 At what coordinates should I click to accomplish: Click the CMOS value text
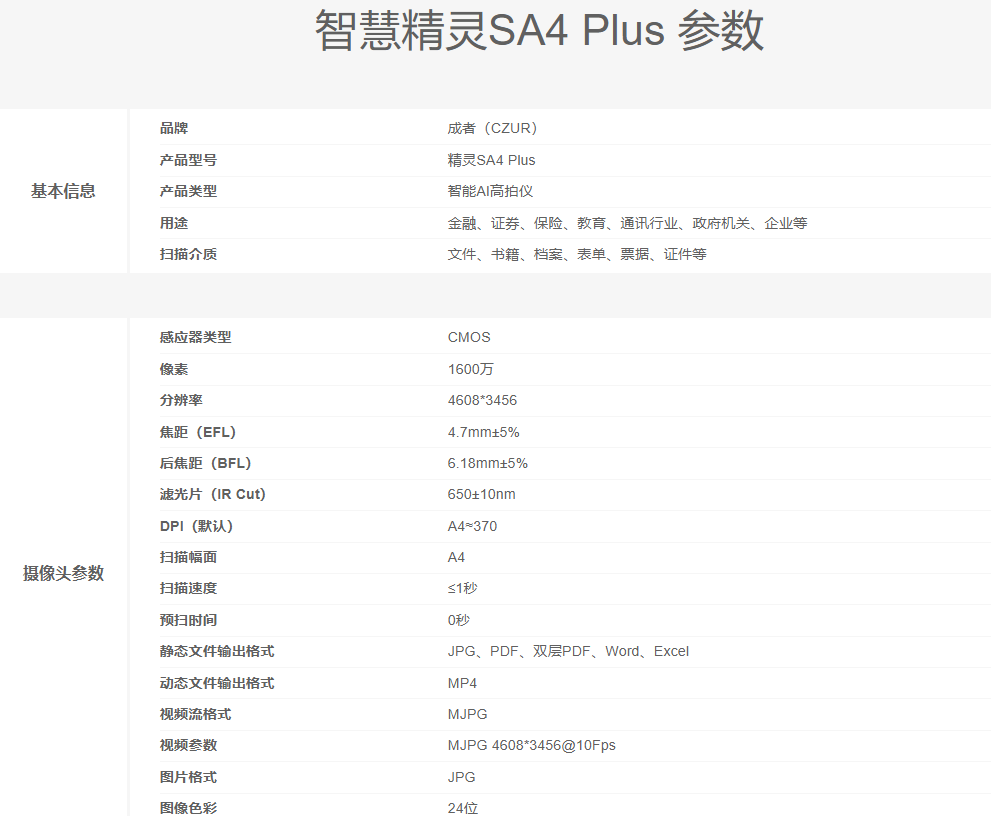470,337
